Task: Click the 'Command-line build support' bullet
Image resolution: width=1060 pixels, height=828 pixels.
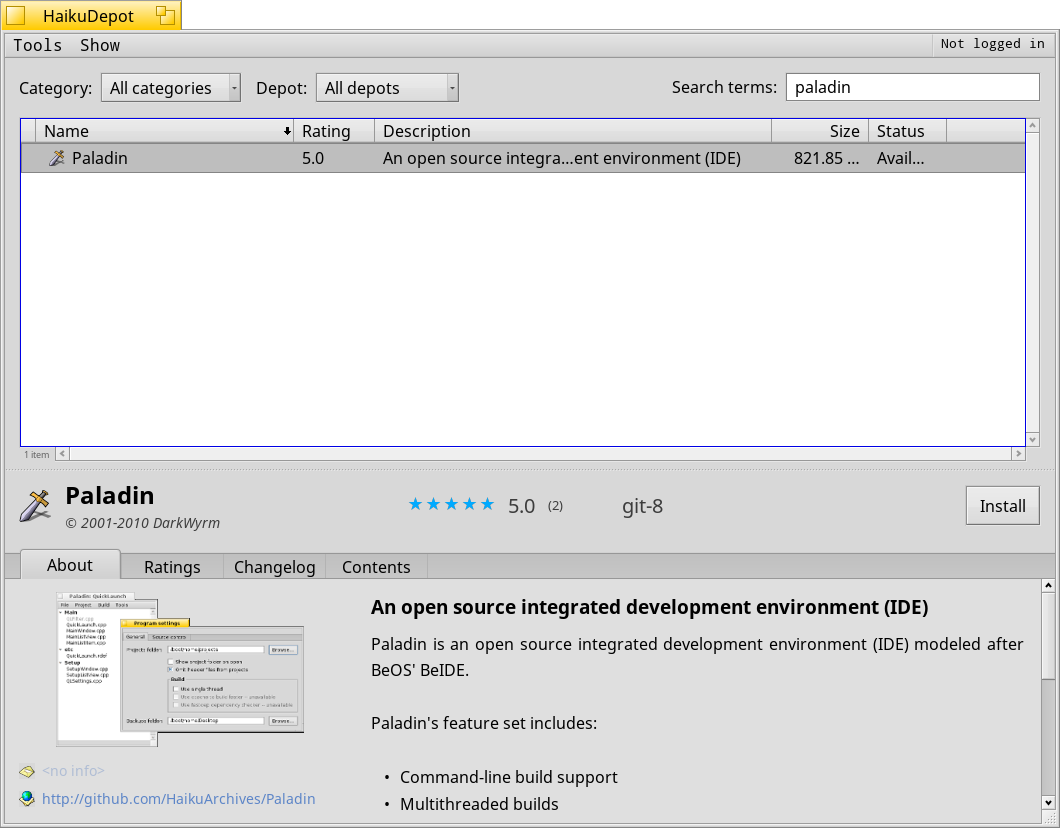Action: coord(508,777)
